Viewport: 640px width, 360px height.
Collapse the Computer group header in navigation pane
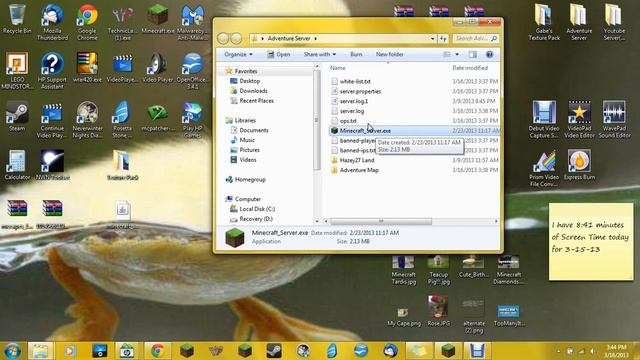click(x=248, y=199)
